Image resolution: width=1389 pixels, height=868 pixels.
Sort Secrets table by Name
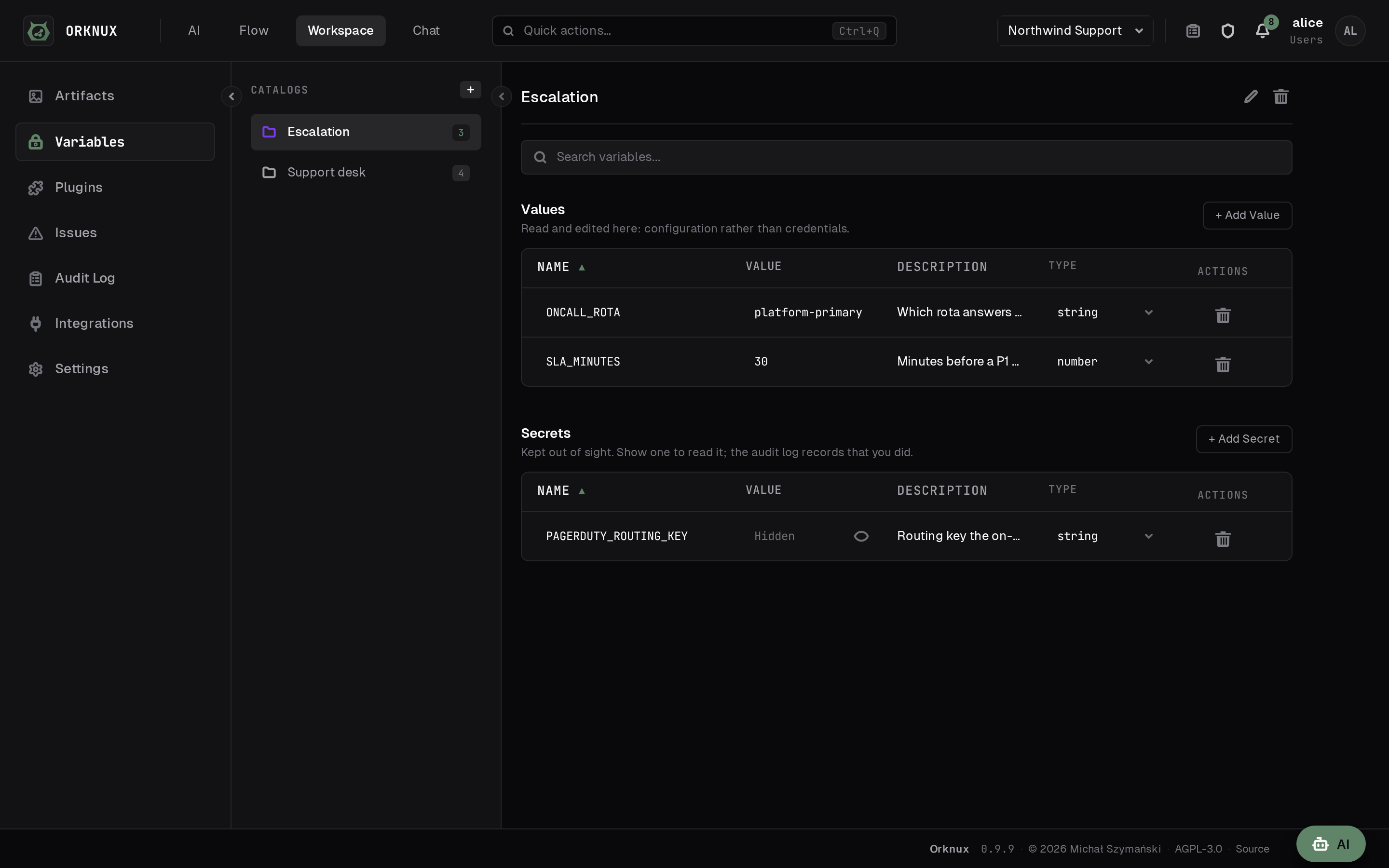pos(561,491)
